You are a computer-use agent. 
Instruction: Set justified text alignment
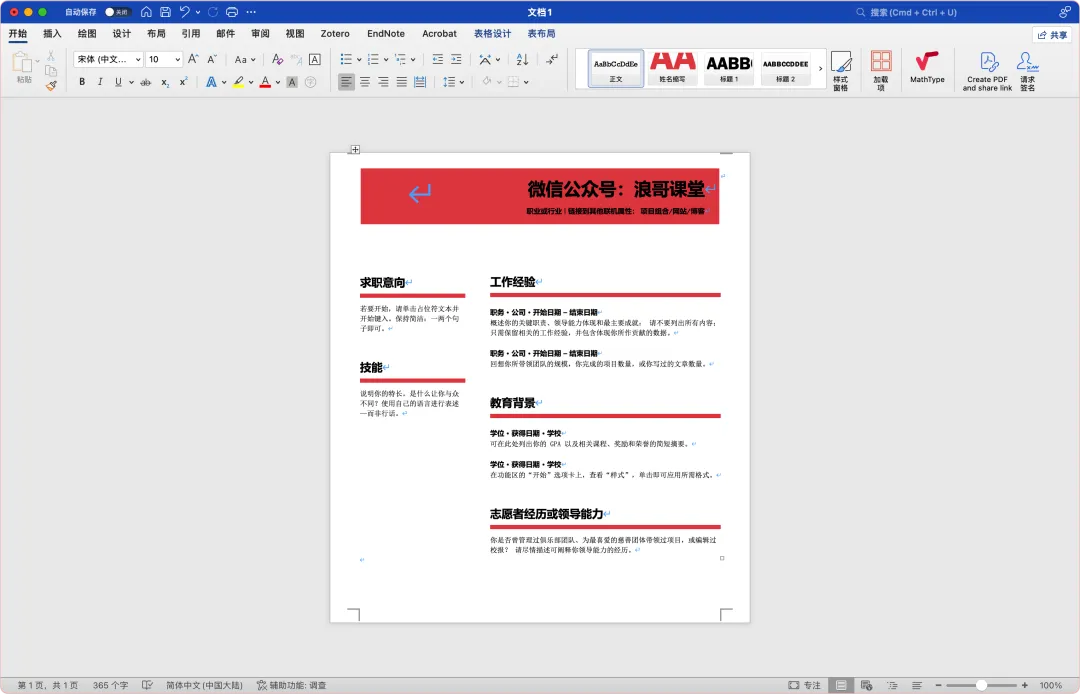point(402,82)
